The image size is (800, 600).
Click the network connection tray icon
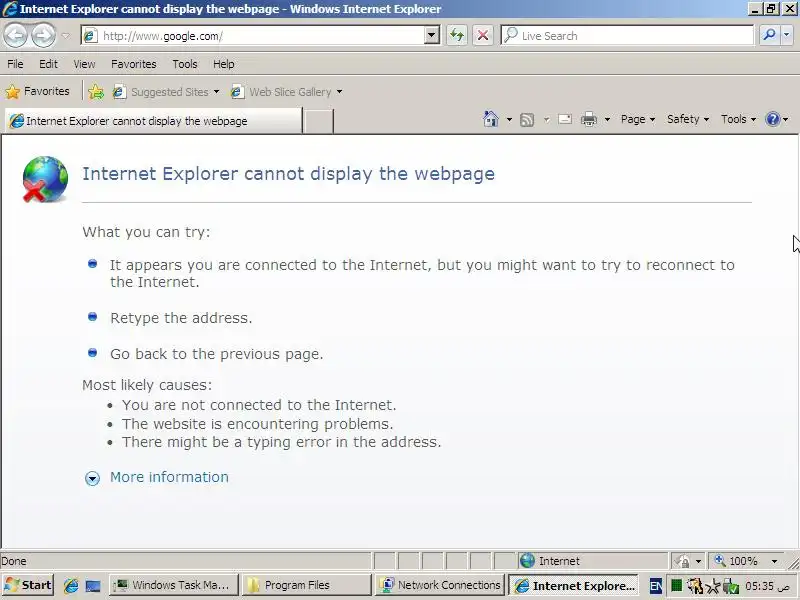tap(730, 586)
